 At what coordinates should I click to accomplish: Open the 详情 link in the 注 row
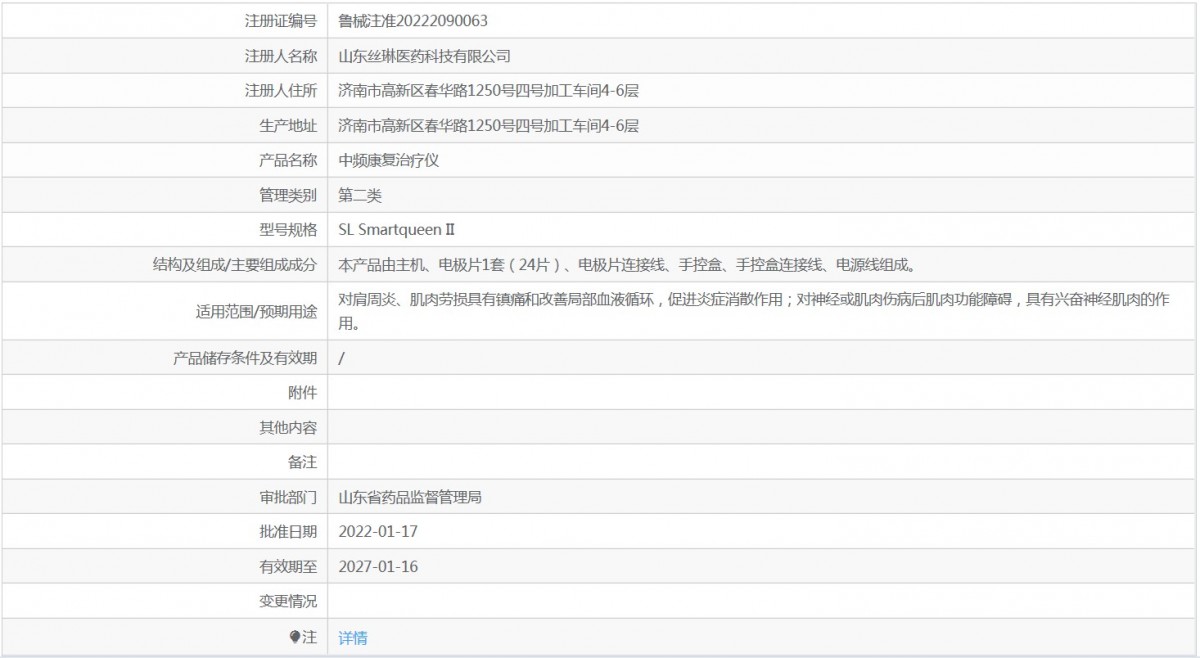point(353,637)
